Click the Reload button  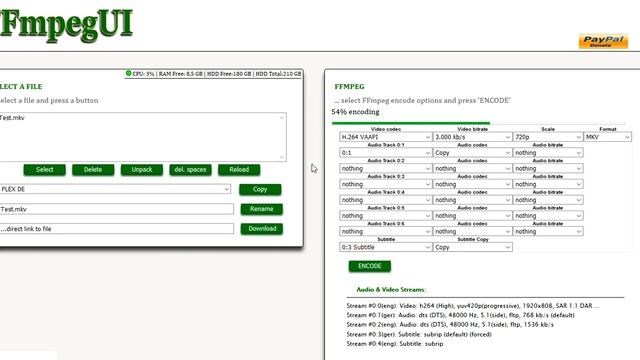point(239,169)
